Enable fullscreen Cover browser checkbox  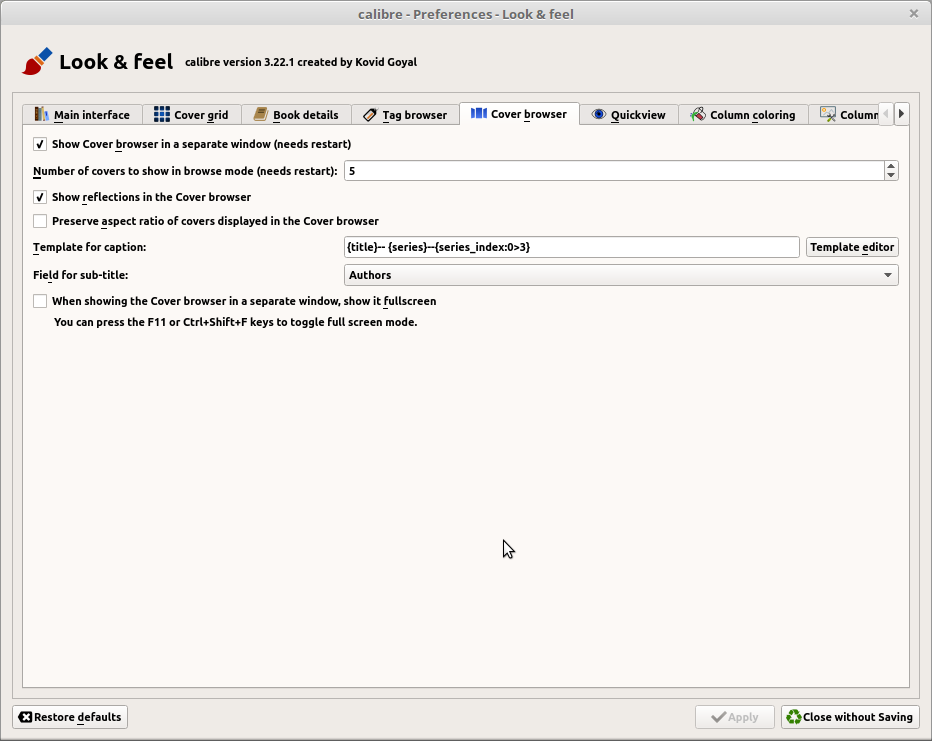tap(40, 301)
